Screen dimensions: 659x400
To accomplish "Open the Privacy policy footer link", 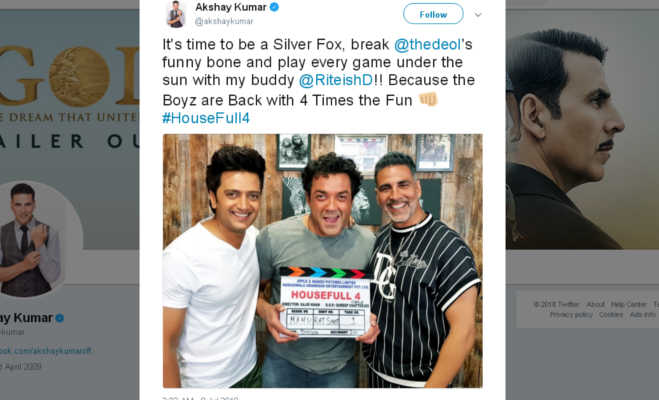I will (x=571, y=315).
